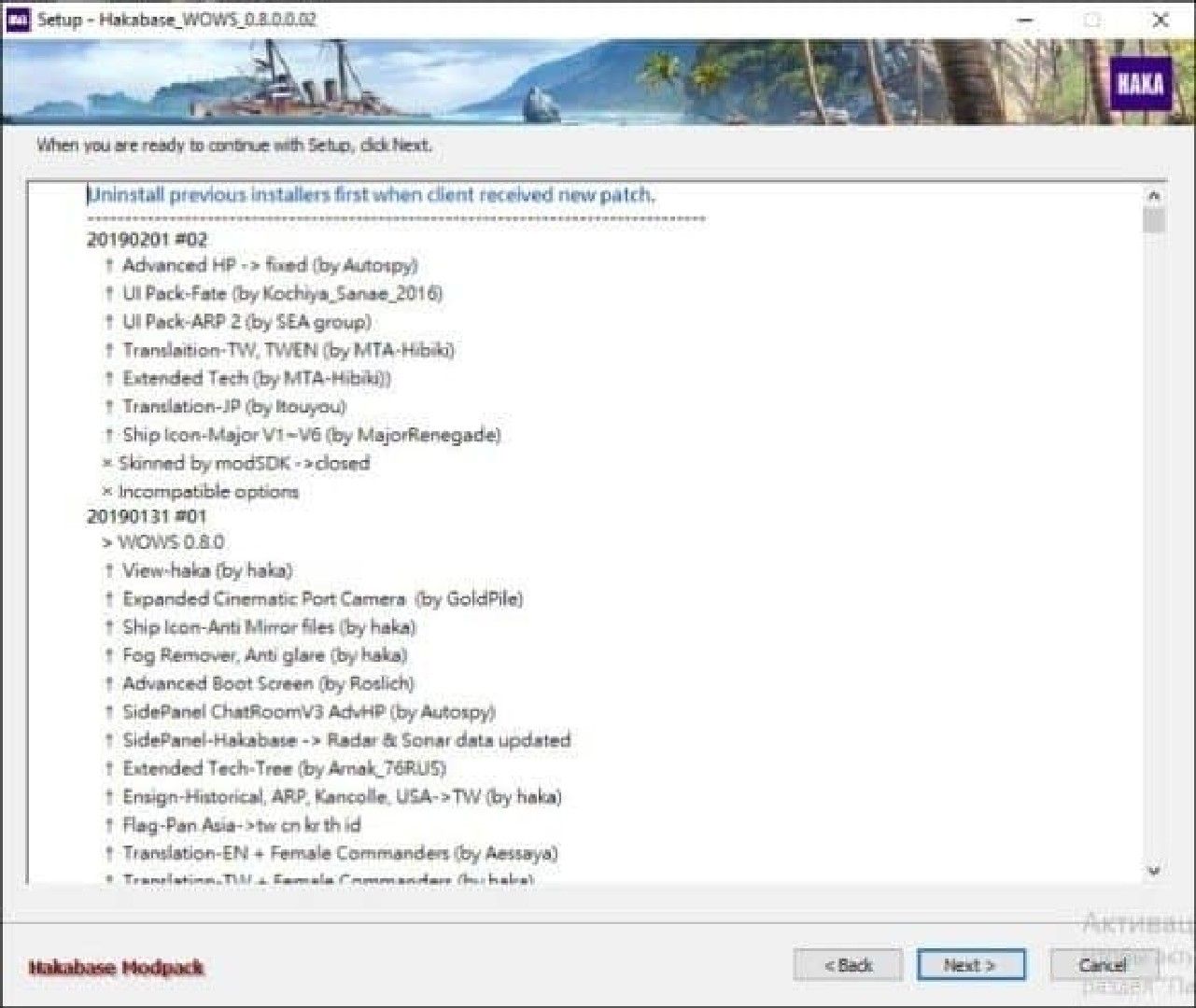Click the 'View-haka (by haka)' entry
The width and height of the screenshot is (1196, 1008).
(x=198, y=570)
